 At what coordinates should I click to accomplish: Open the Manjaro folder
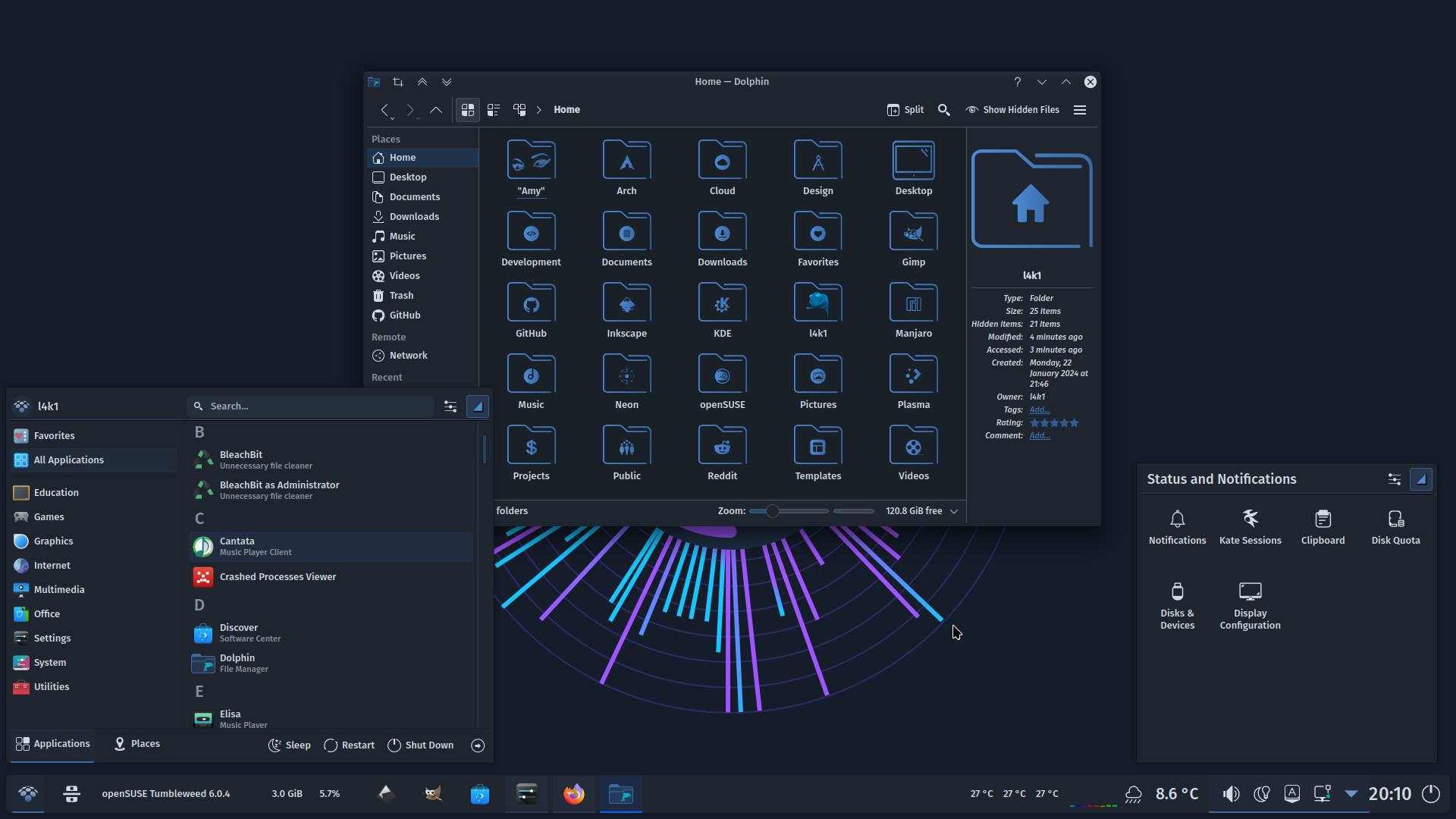pyautogui.click(x=913, y=310)
